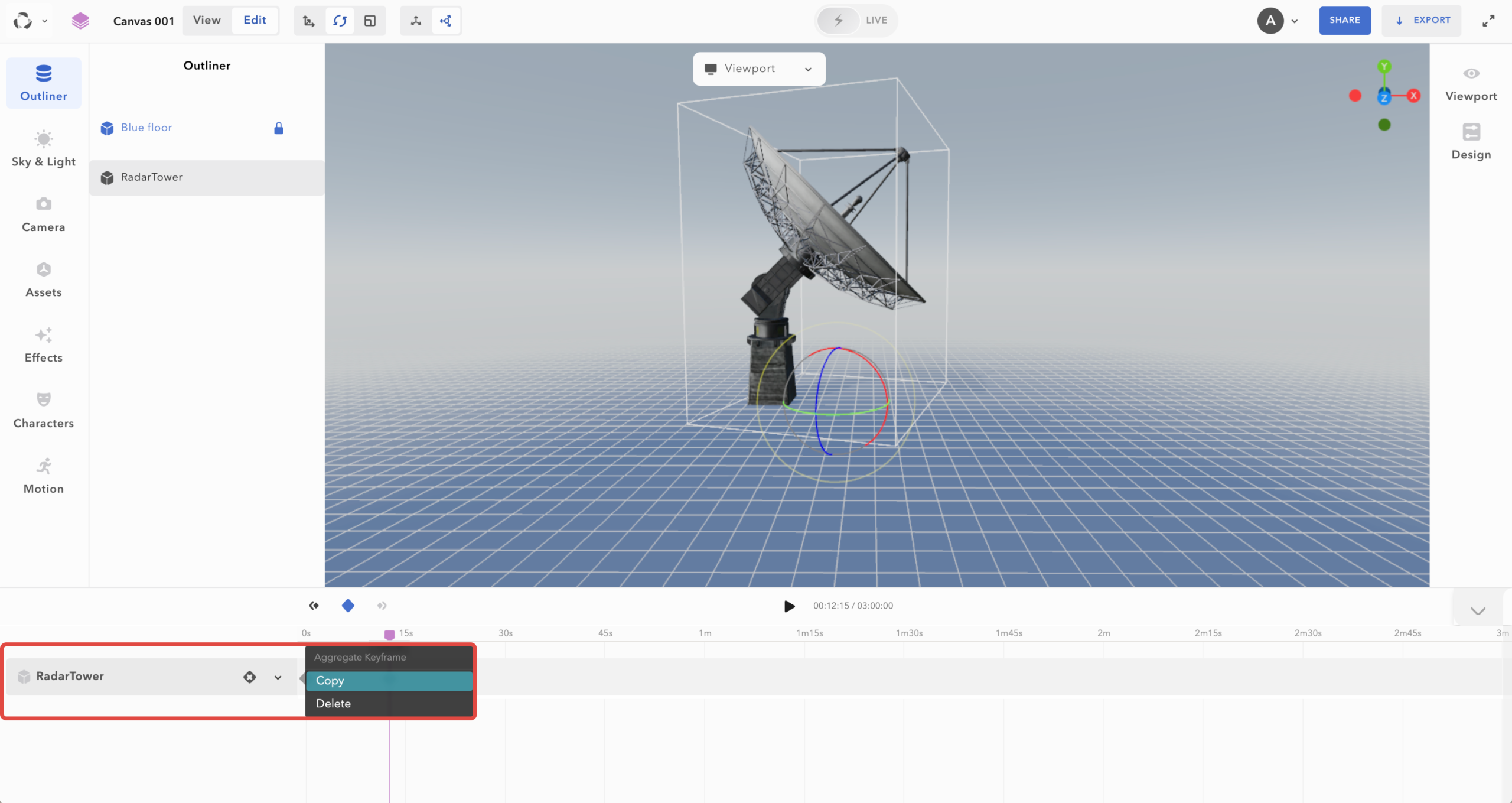
Task: Expand the RadarTower track options chevron
Action: (277, 677)
